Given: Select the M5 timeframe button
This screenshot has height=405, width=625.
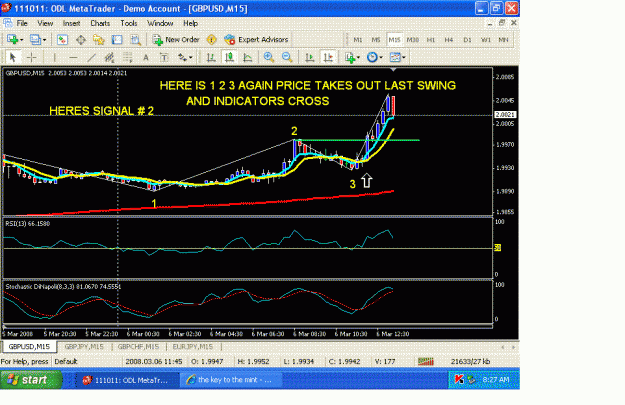Looking at the screenshot, I should 376,39.
